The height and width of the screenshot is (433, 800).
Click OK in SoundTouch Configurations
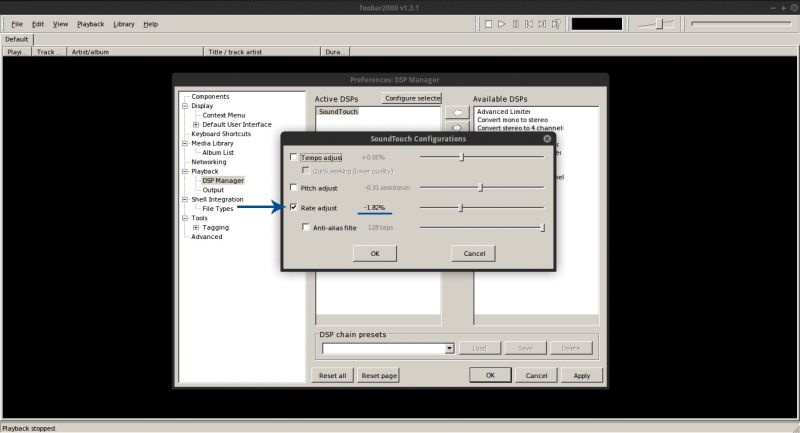pos(375,253)
